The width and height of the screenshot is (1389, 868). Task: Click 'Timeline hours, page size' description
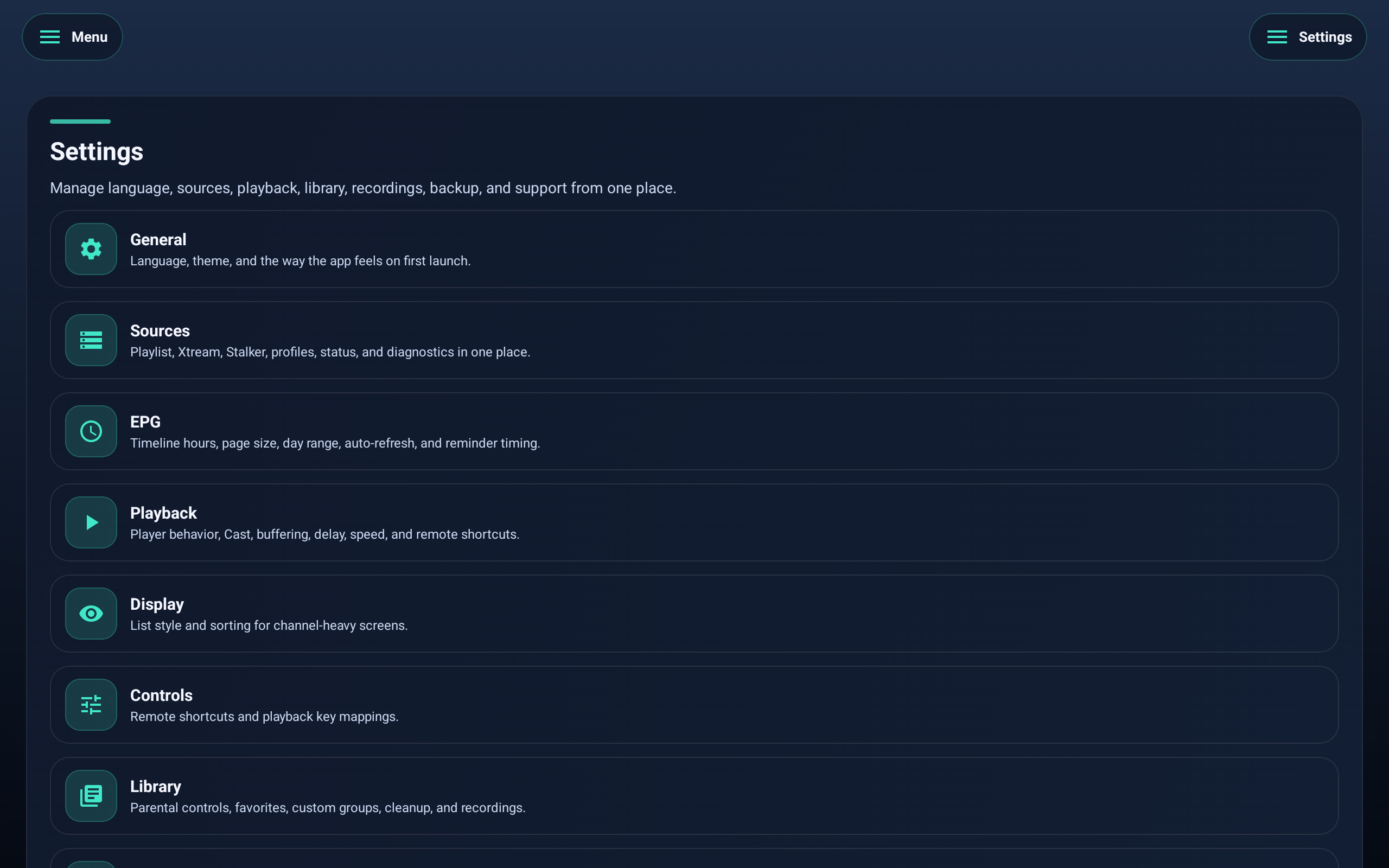click(335, 443)
